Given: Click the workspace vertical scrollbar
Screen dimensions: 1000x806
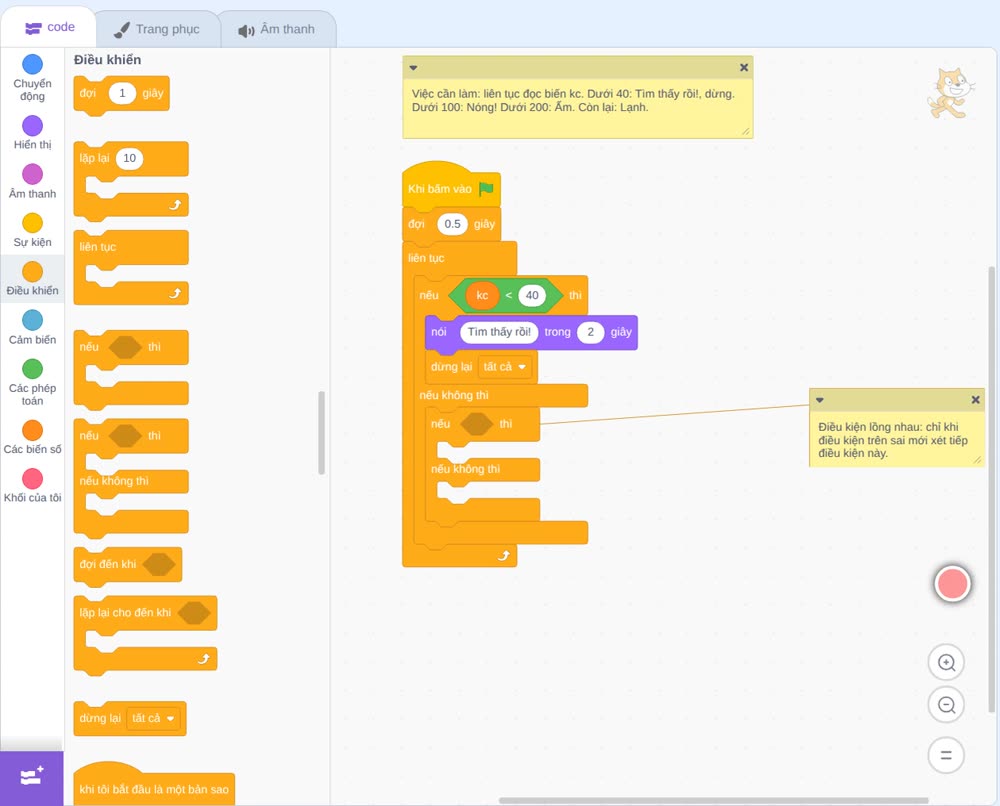Looking at the screenshot, I should [x=992, y=489].
